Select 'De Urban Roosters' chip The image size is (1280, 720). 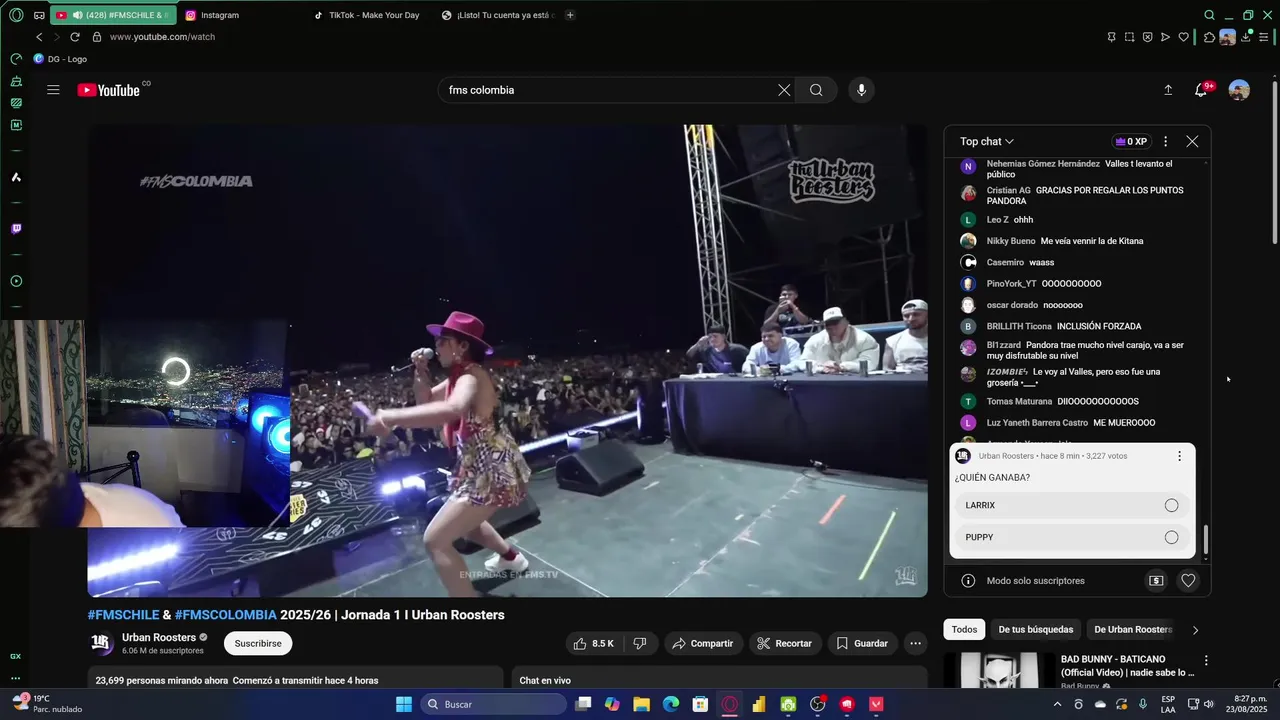pyautogui.click(x=1133, y=630)
